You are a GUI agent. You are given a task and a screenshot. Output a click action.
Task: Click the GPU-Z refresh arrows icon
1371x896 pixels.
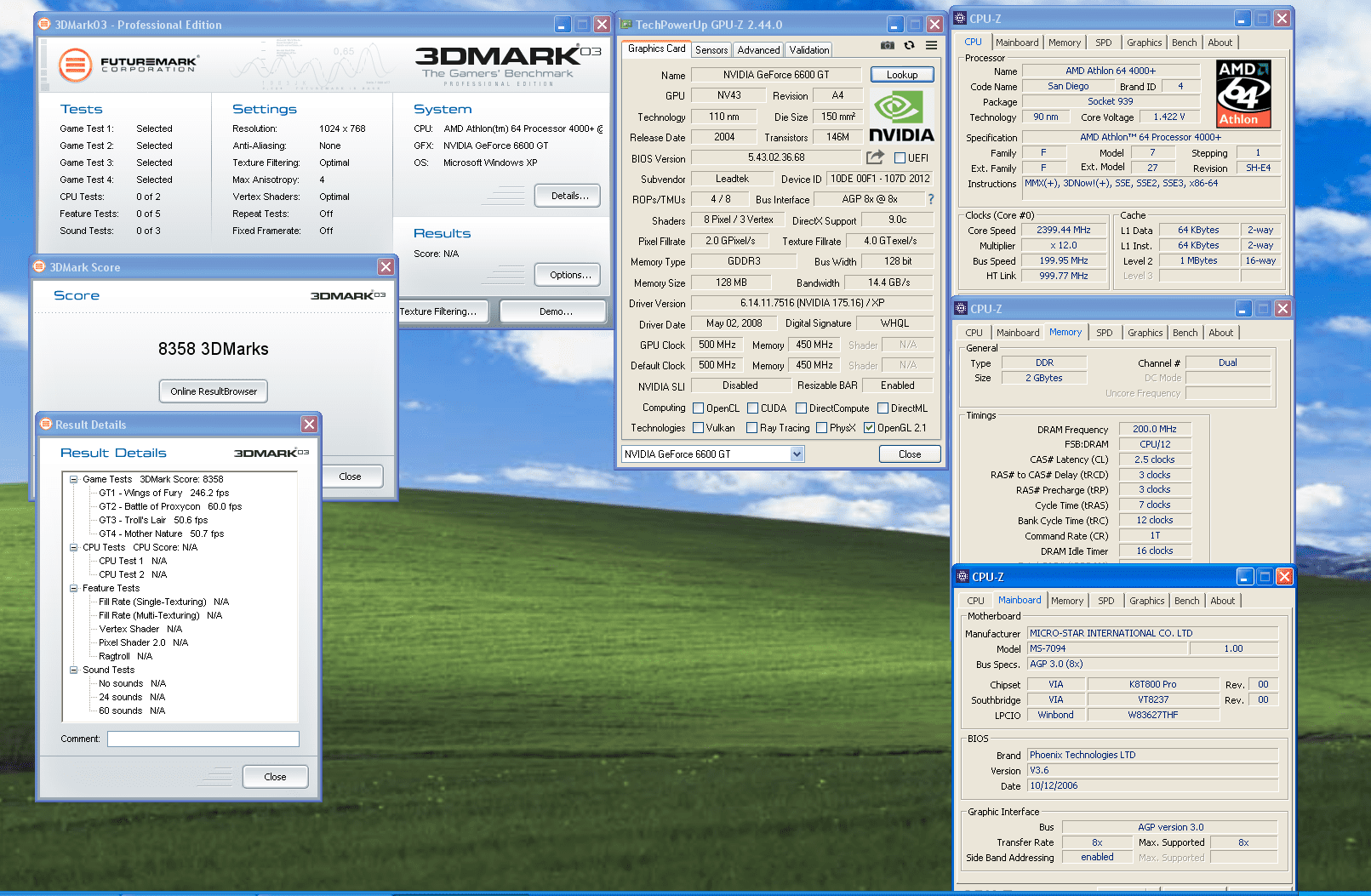tap(909, 45)
